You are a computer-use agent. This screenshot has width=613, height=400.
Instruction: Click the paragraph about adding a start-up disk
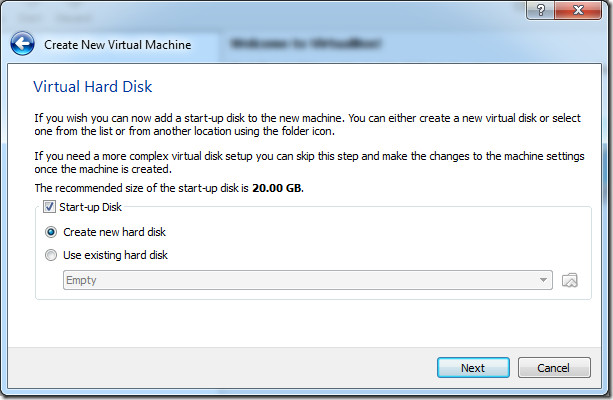tap(307, 124)
